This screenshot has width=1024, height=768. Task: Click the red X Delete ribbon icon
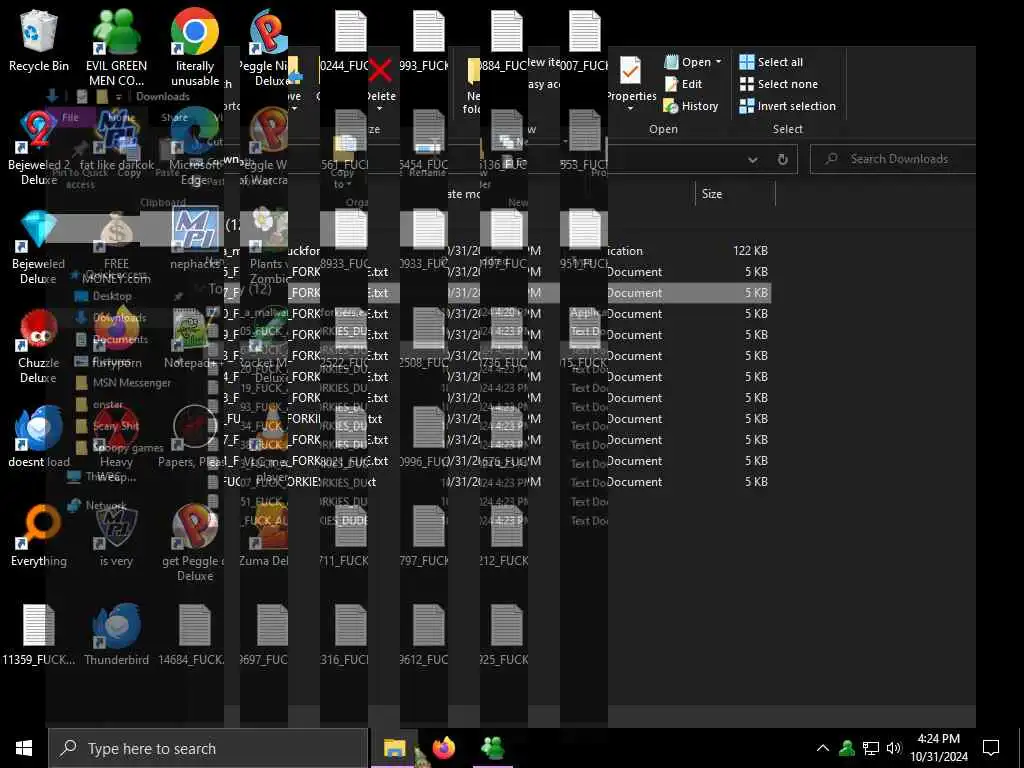click(380, 69)
